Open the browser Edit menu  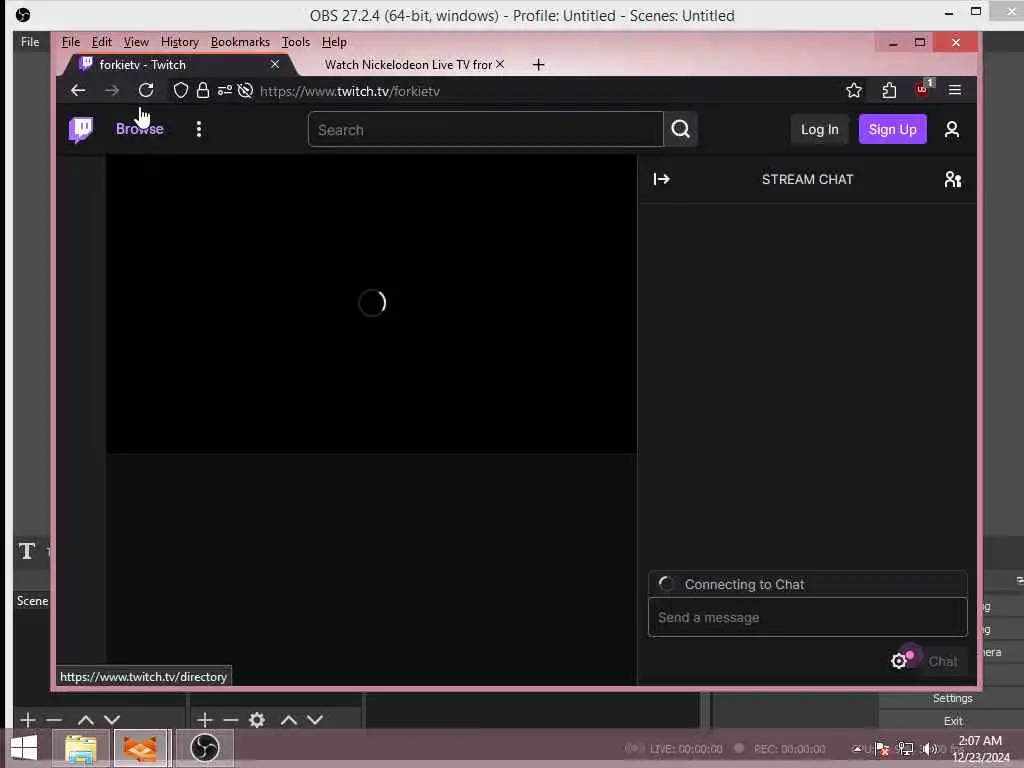(101, 42)
